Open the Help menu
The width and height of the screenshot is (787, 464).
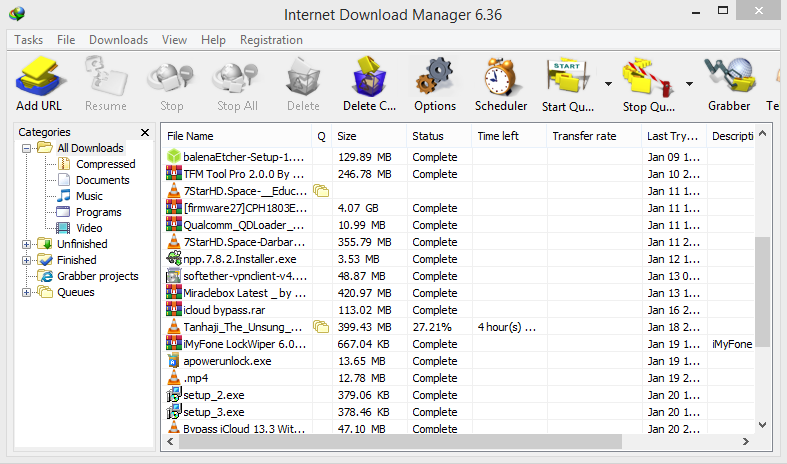point(213,40)
